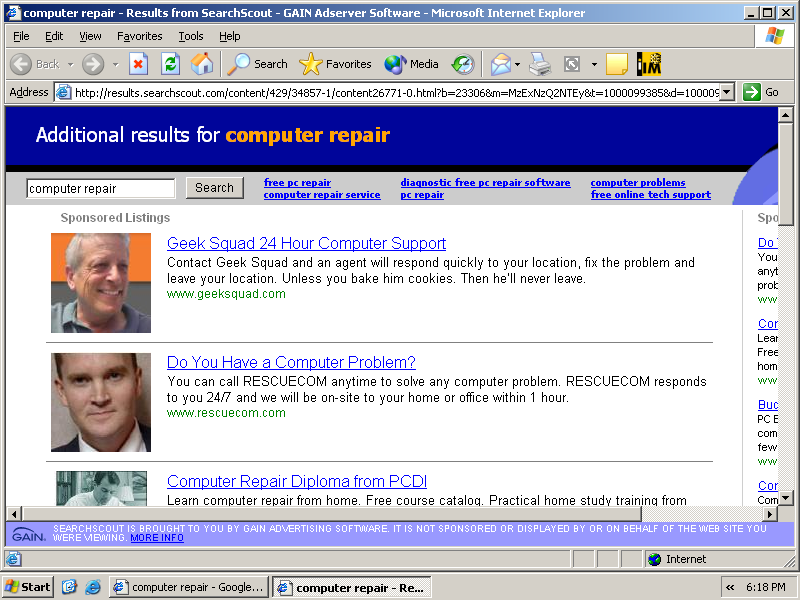Open Geek Squad 24 Hour Computer Support

click(x=307, y=243)
